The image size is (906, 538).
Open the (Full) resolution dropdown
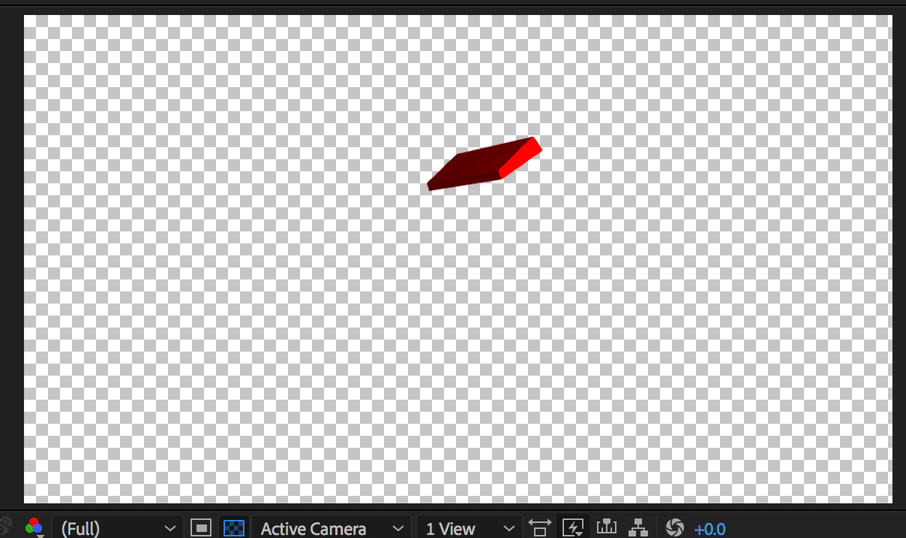point(118,528)
